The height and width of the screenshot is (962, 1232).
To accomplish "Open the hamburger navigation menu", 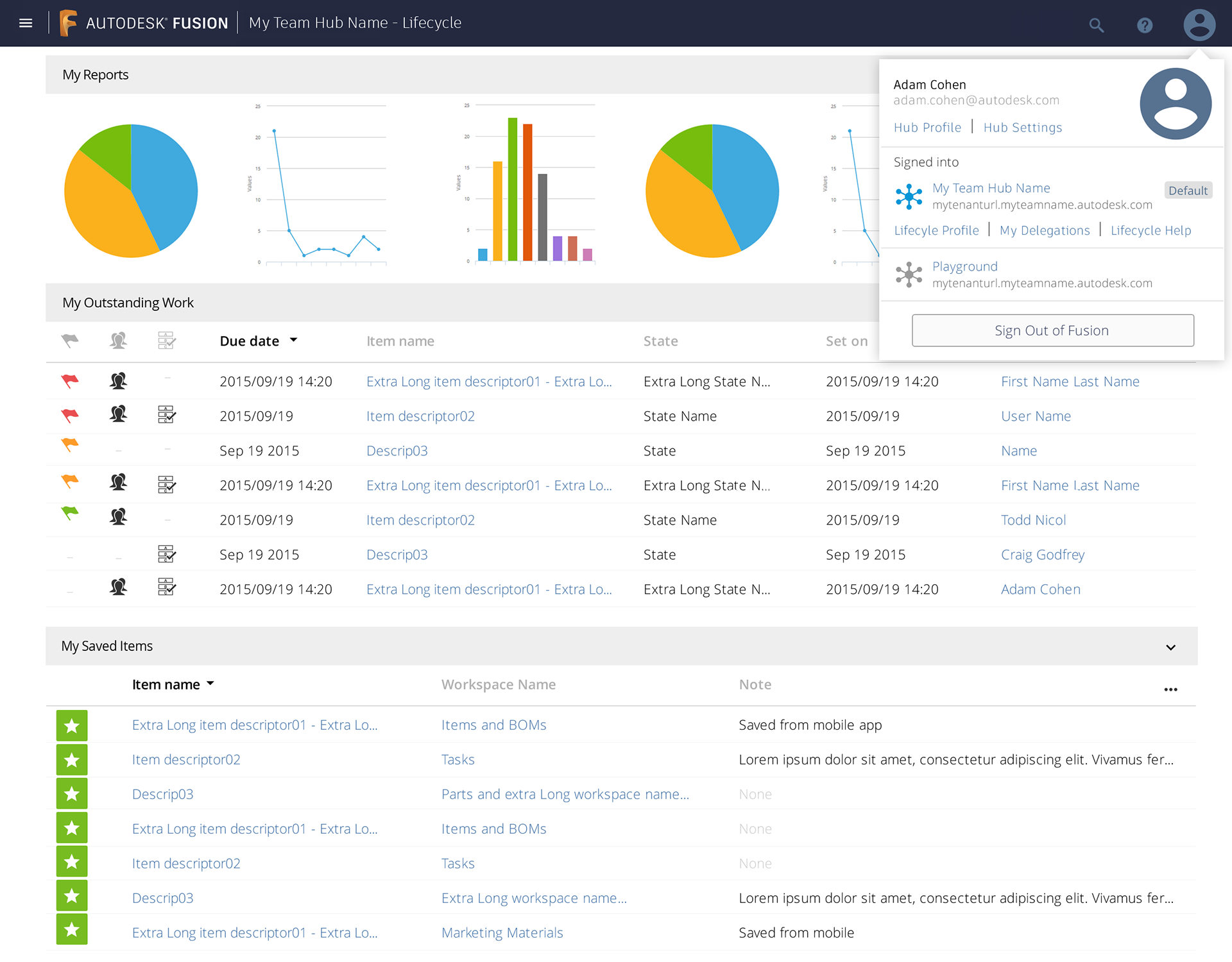I will point(26,23).
